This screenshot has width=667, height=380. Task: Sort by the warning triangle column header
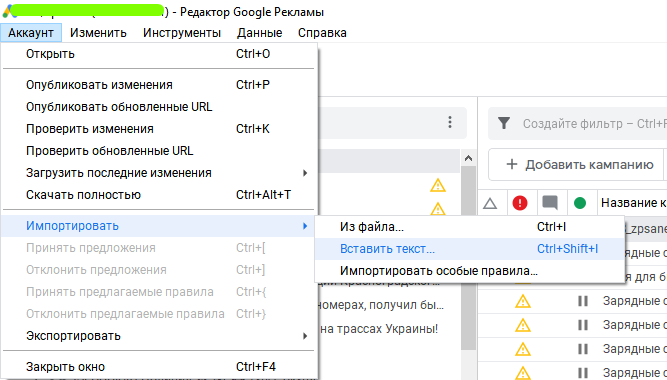pyautogui.click(x=490, y=203)
